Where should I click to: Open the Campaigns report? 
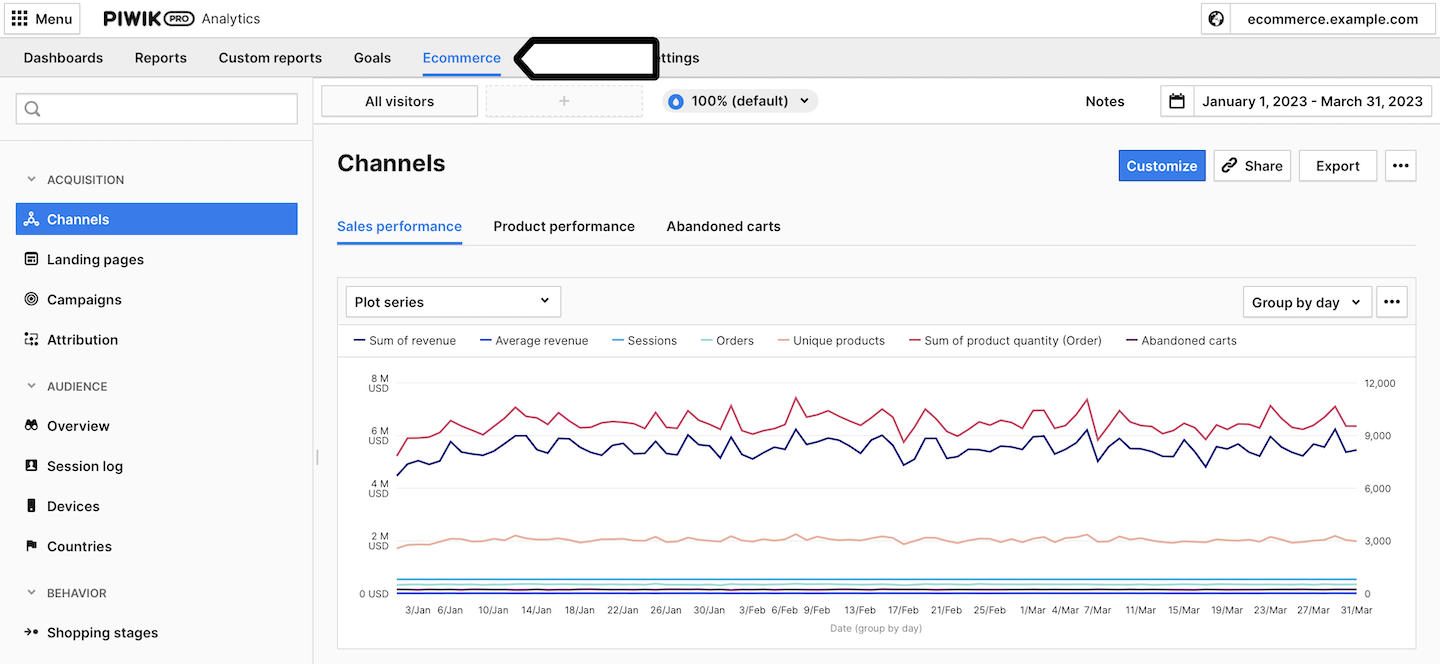tap(84, 300)
